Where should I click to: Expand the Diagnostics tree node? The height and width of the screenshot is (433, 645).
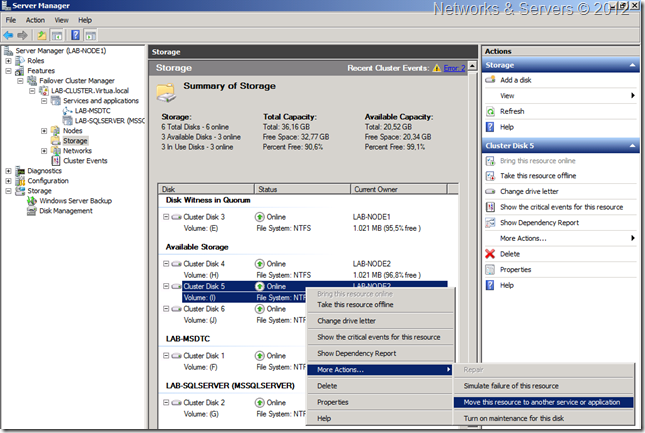[8, 171]
